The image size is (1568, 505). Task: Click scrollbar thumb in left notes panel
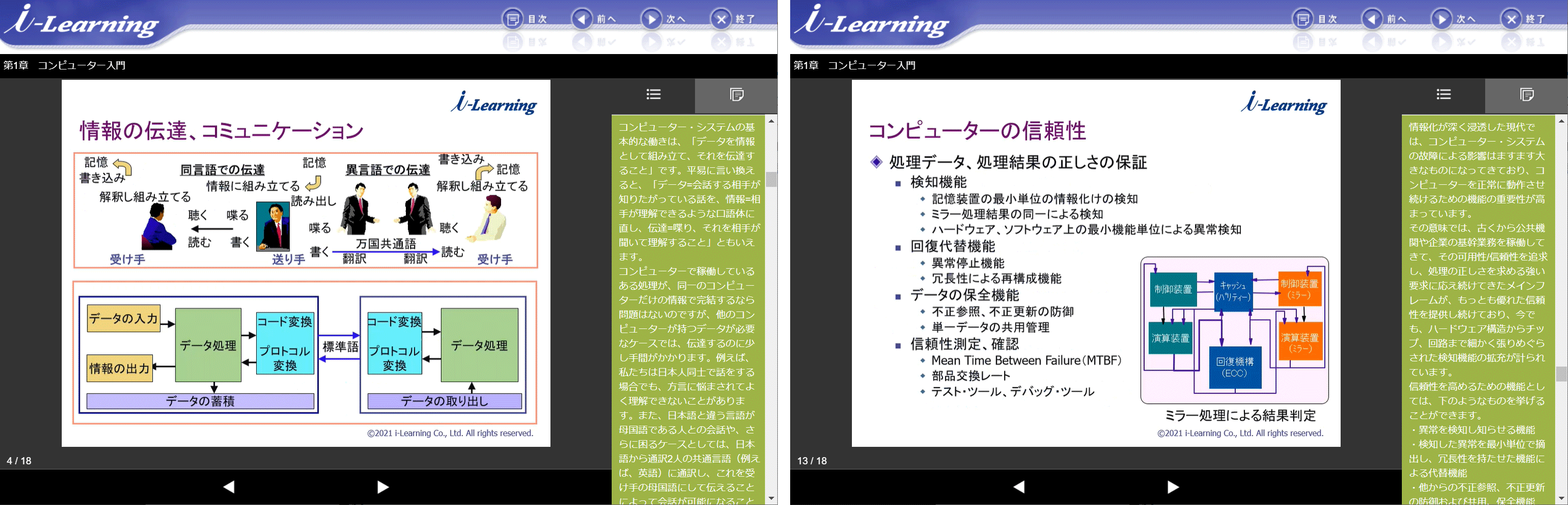click(x=771, y=179)
